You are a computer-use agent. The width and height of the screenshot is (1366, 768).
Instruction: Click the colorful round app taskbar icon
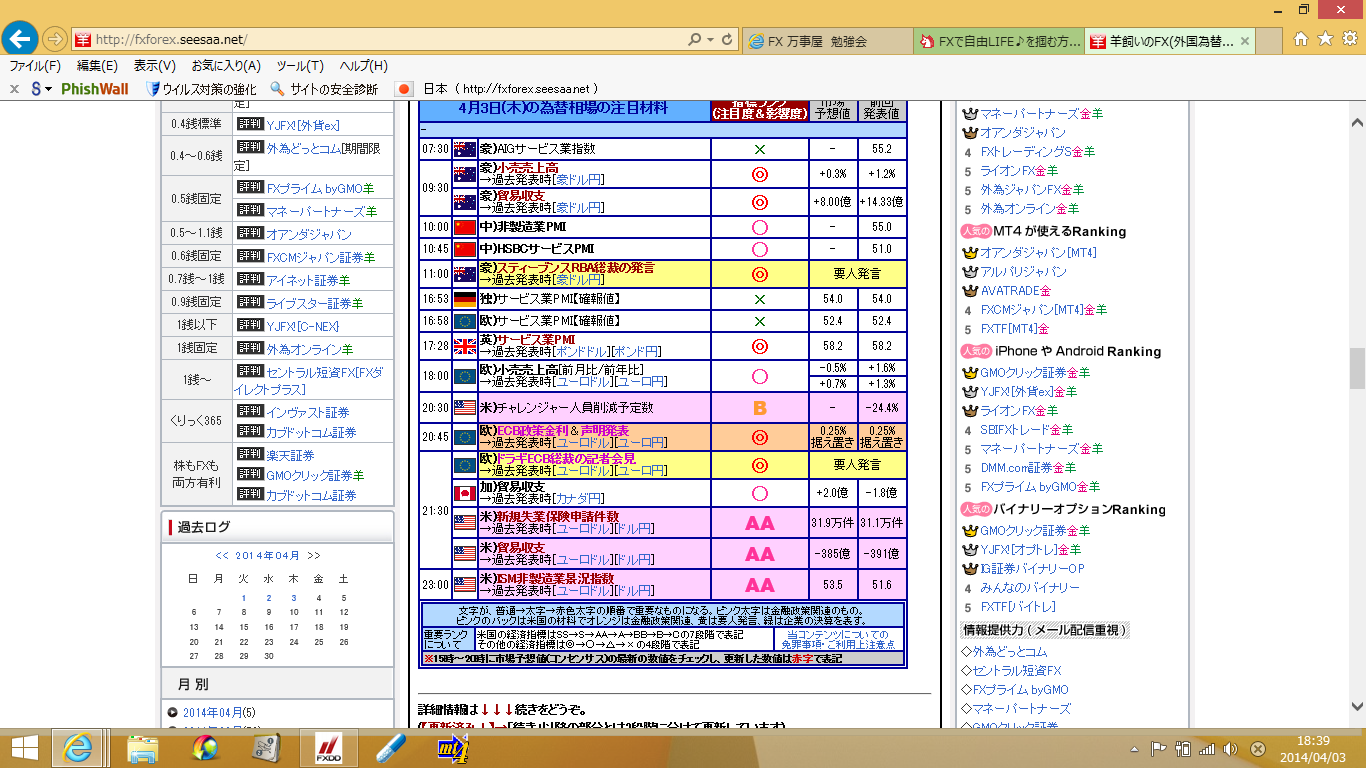205,748
